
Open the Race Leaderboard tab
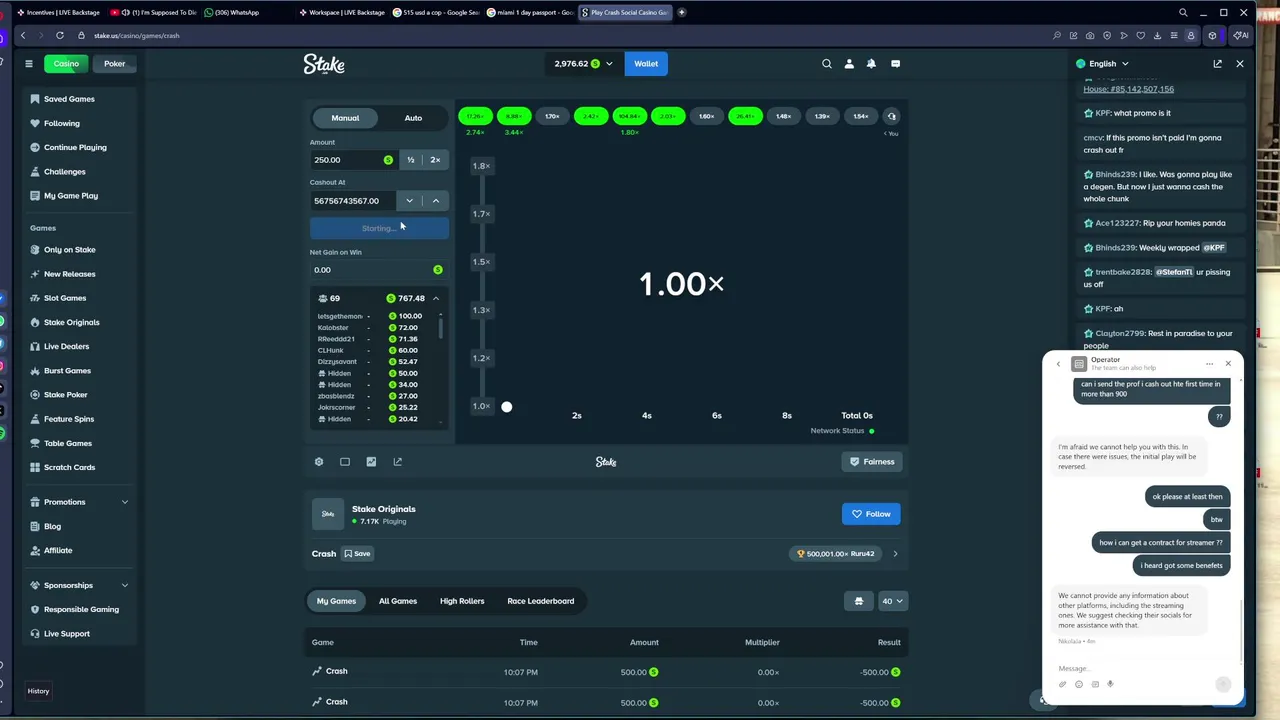tap(541, 601)
